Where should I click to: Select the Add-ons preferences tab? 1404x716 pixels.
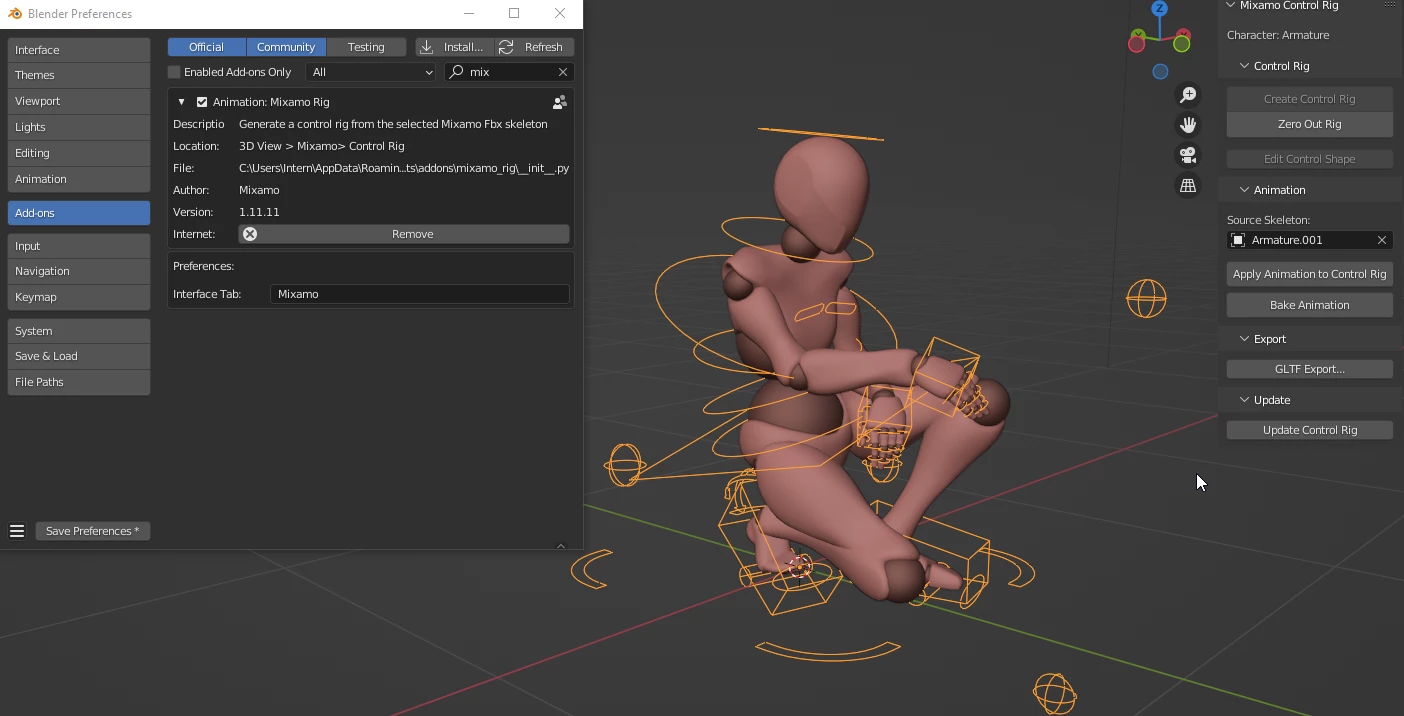tap(79, 213)
